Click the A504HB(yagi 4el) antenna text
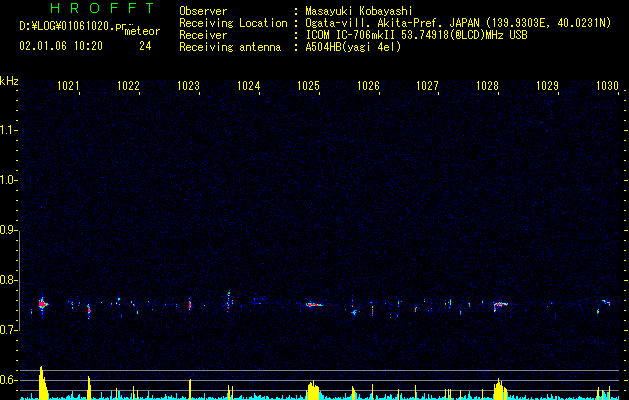This screenshot has height=400, width=629. [353, 47]
